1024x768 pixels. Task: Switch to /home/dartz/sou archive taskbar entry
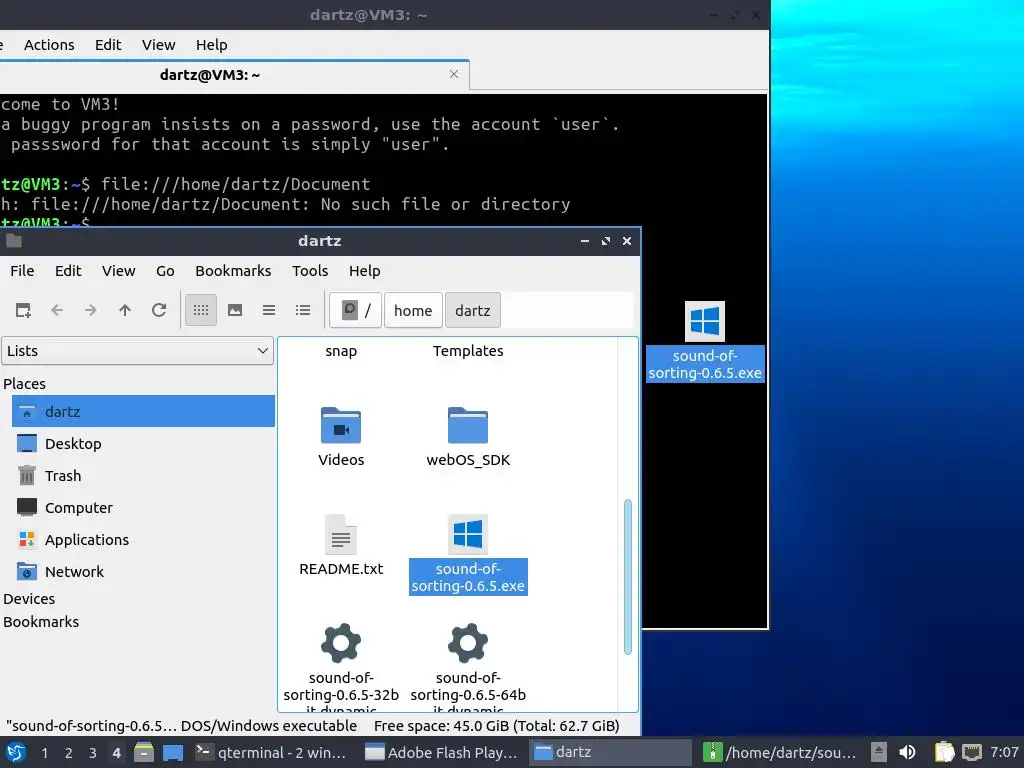pos(780,752)
